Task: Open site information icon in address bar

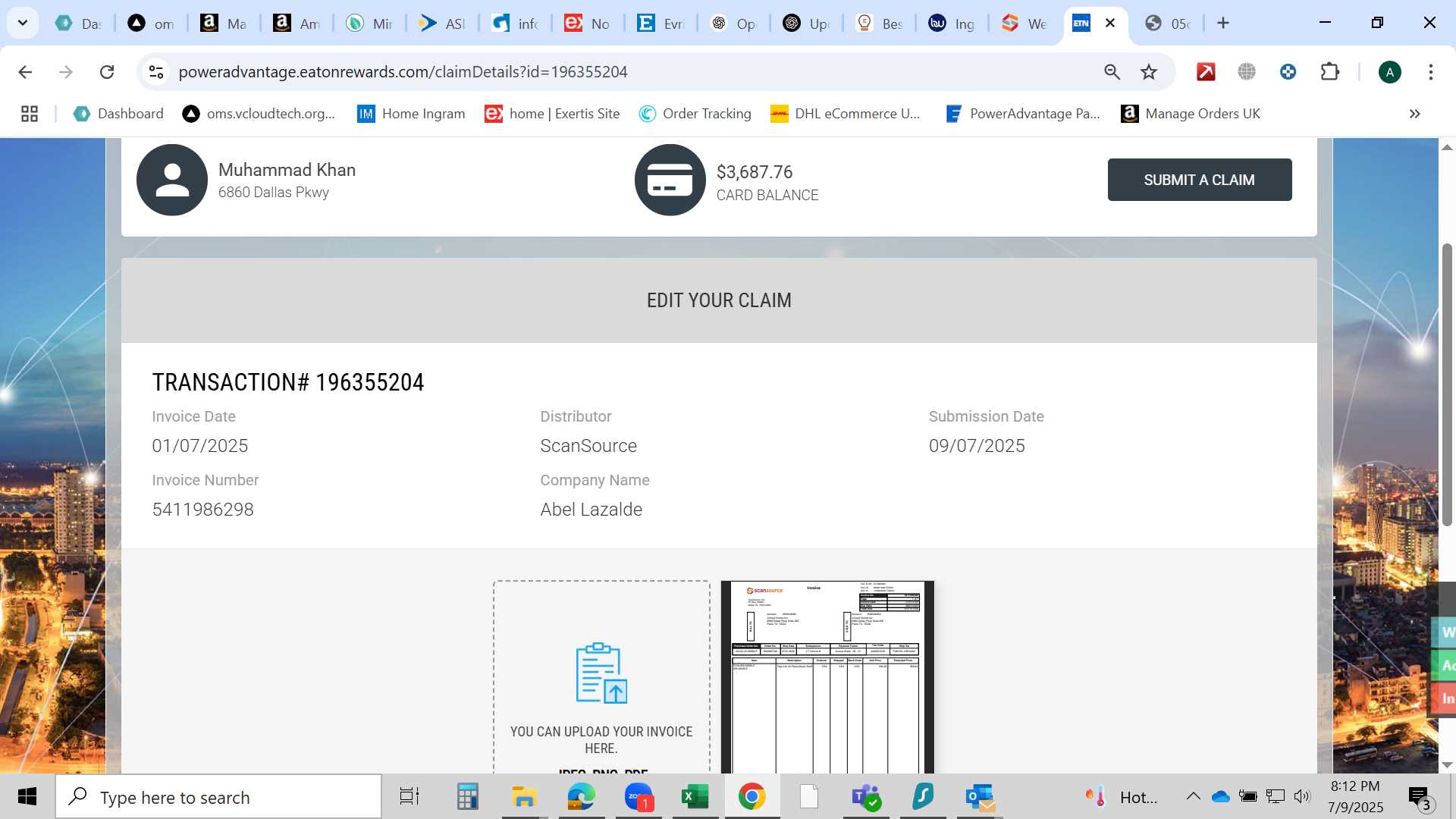Action: pyautogui.click(x=156, y=72)
